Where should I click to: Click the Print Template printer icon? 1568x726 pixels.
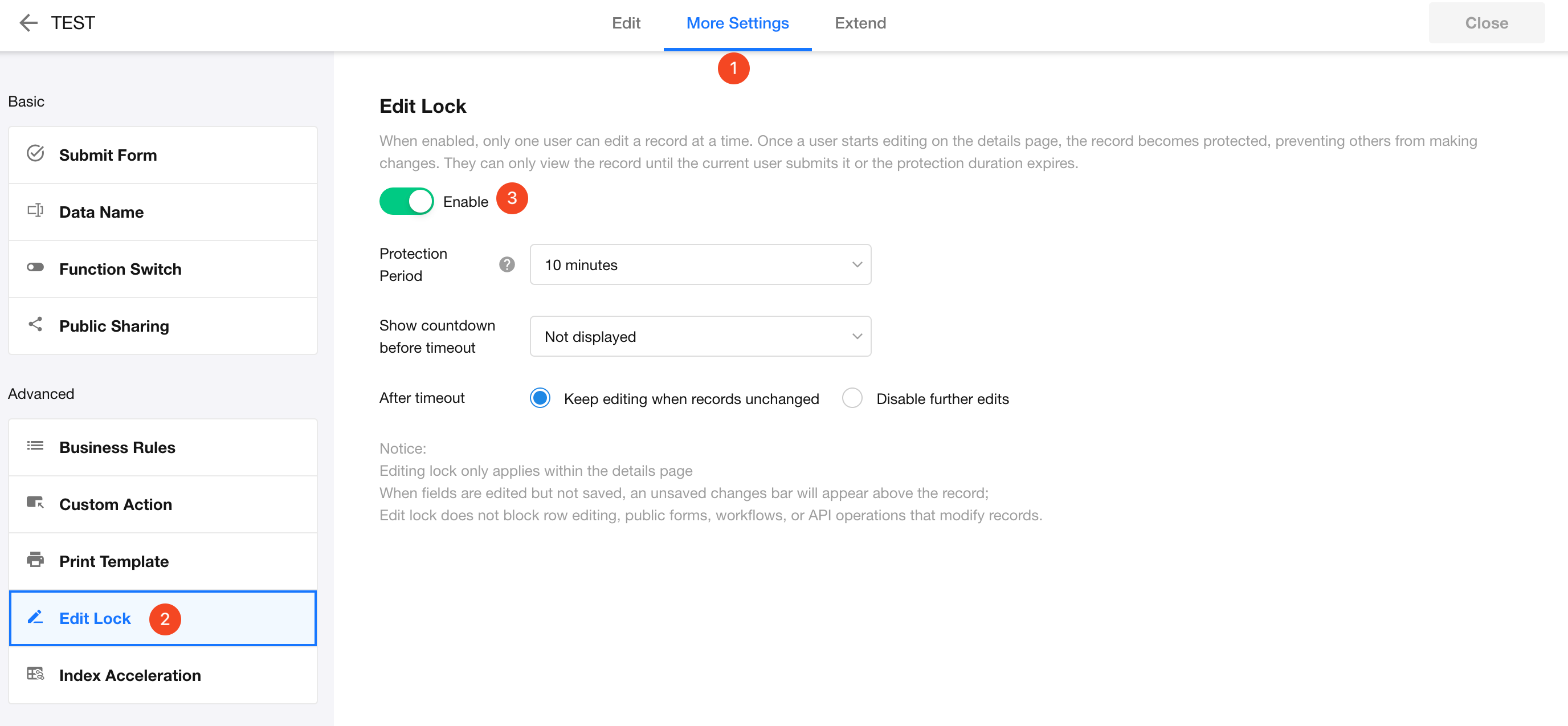[x=35, y=560]
